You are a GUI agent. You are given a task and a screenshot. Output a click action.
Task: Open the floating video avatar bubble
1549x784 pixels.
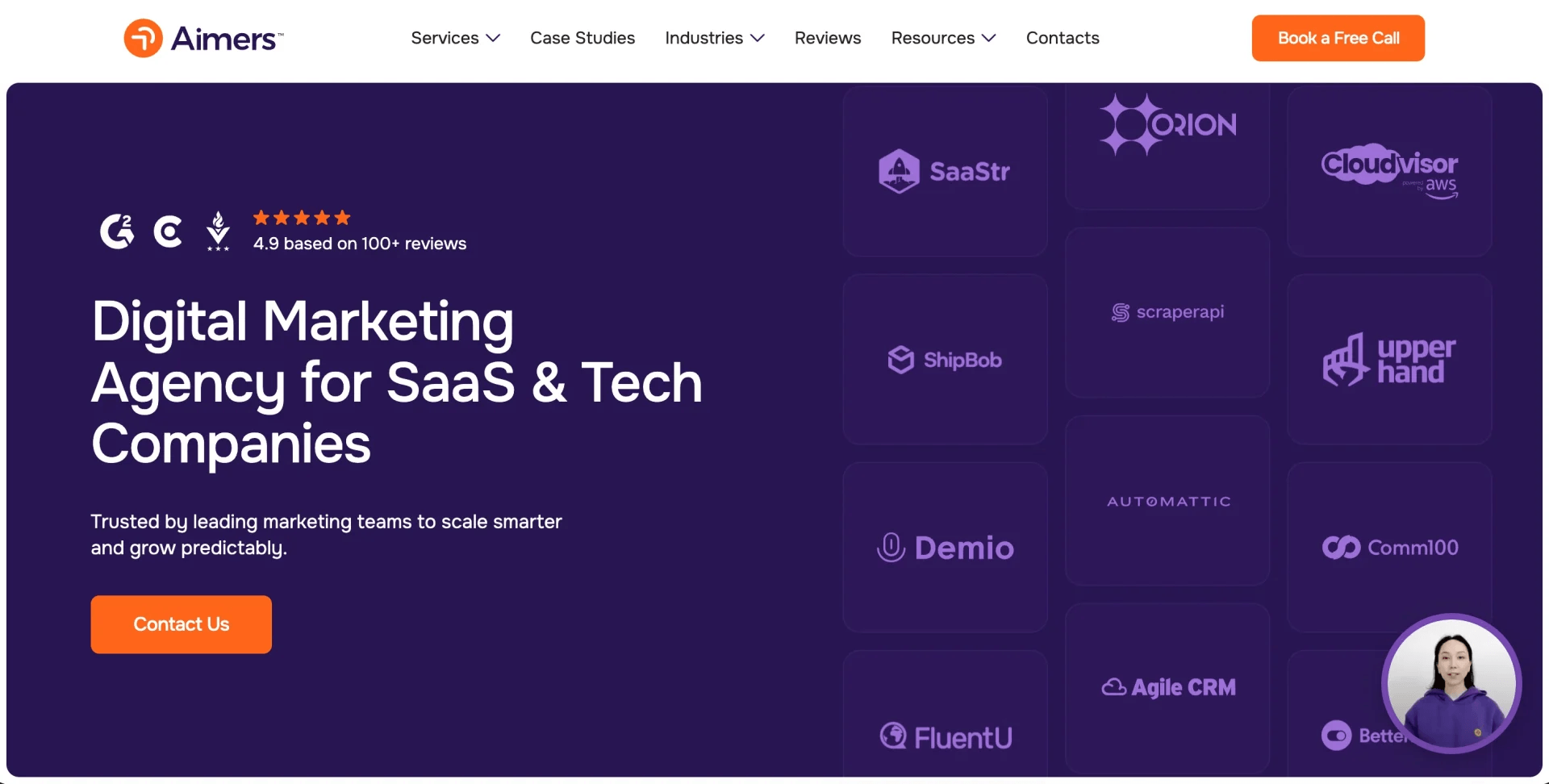(1451, 683)
